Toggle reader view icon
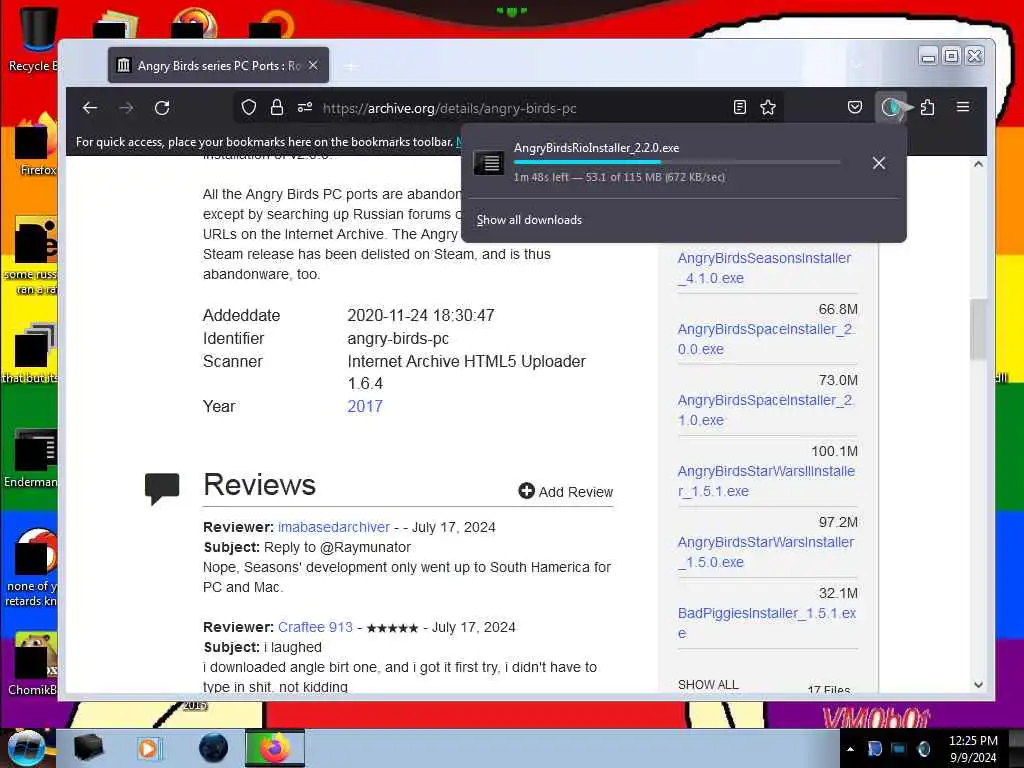The image size is (1024, 768). click(740, 108)
